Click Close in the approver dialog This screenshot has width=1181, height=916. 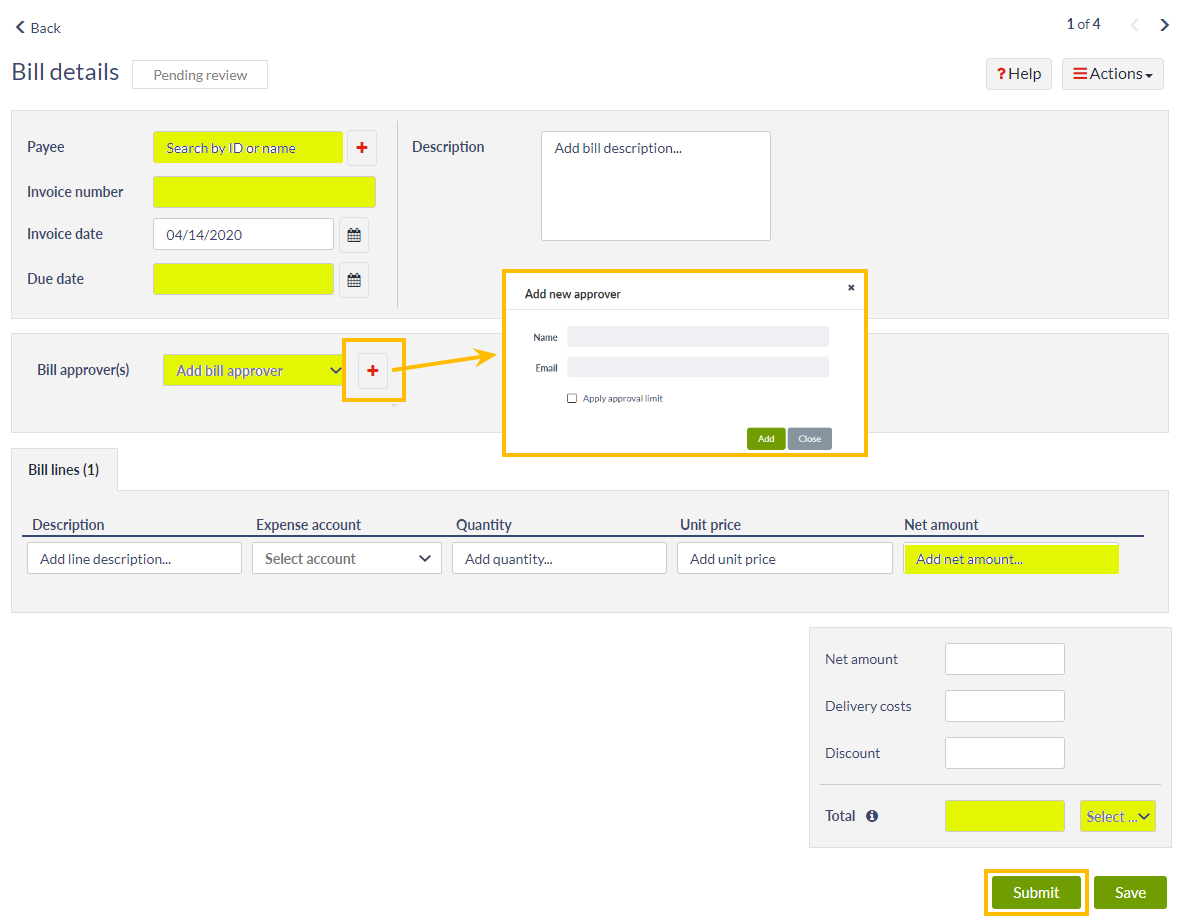pyautogui.click(x=810, y=438)
